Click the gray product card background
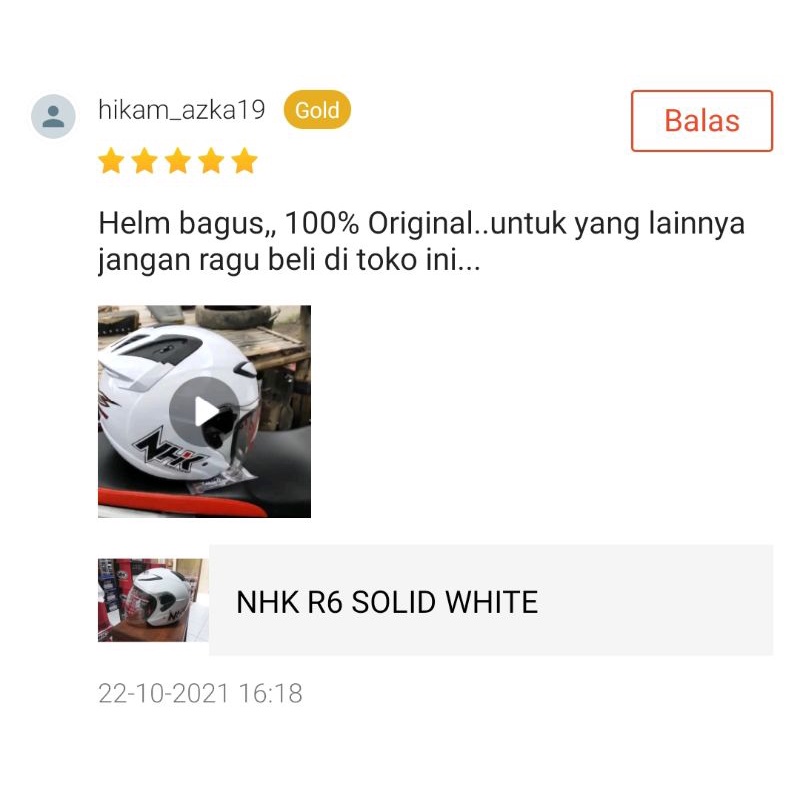Viewport: 800px width, 800px height. (491, 600)
